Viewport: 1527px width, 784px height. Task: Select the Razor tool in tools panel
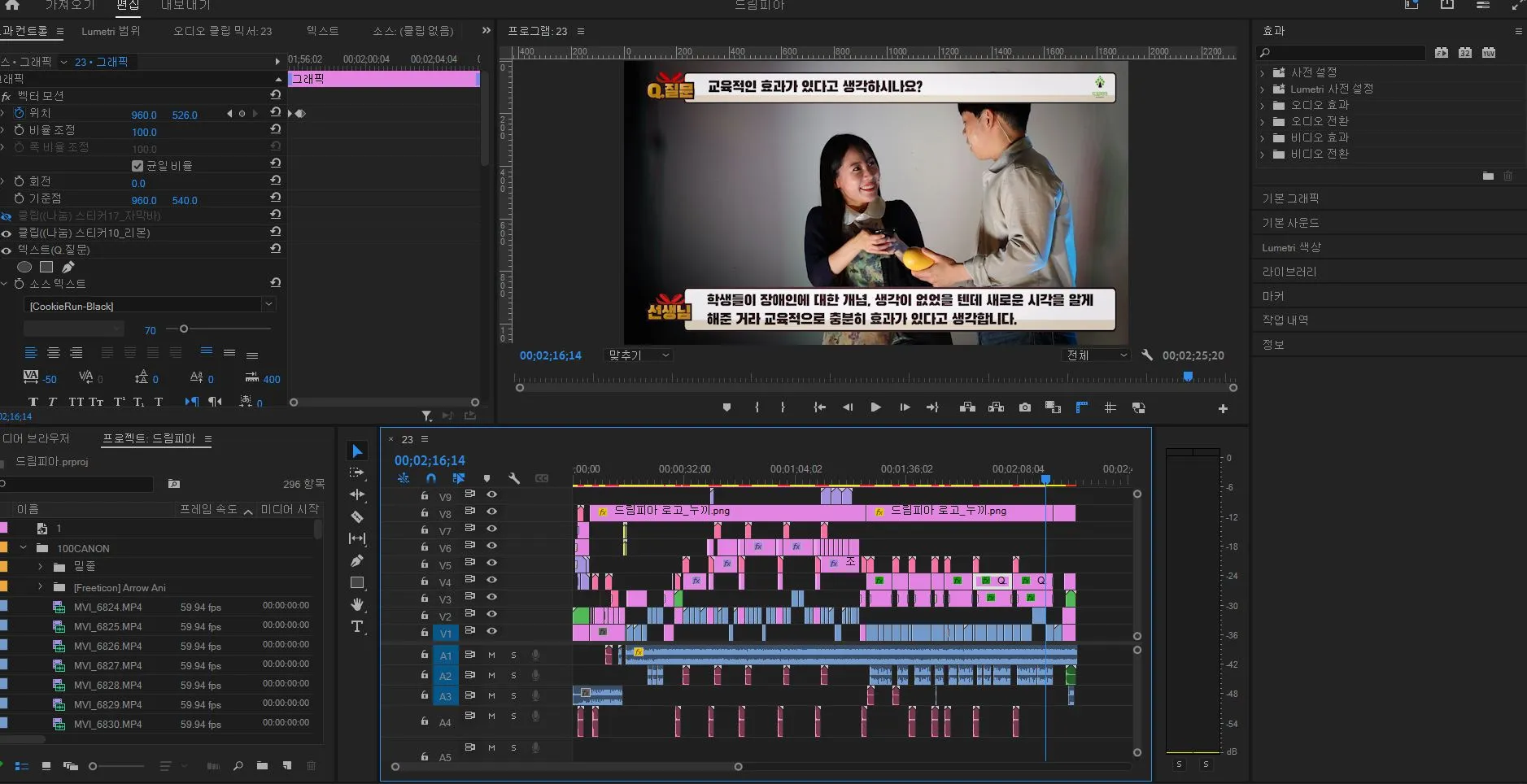(356, 516)
